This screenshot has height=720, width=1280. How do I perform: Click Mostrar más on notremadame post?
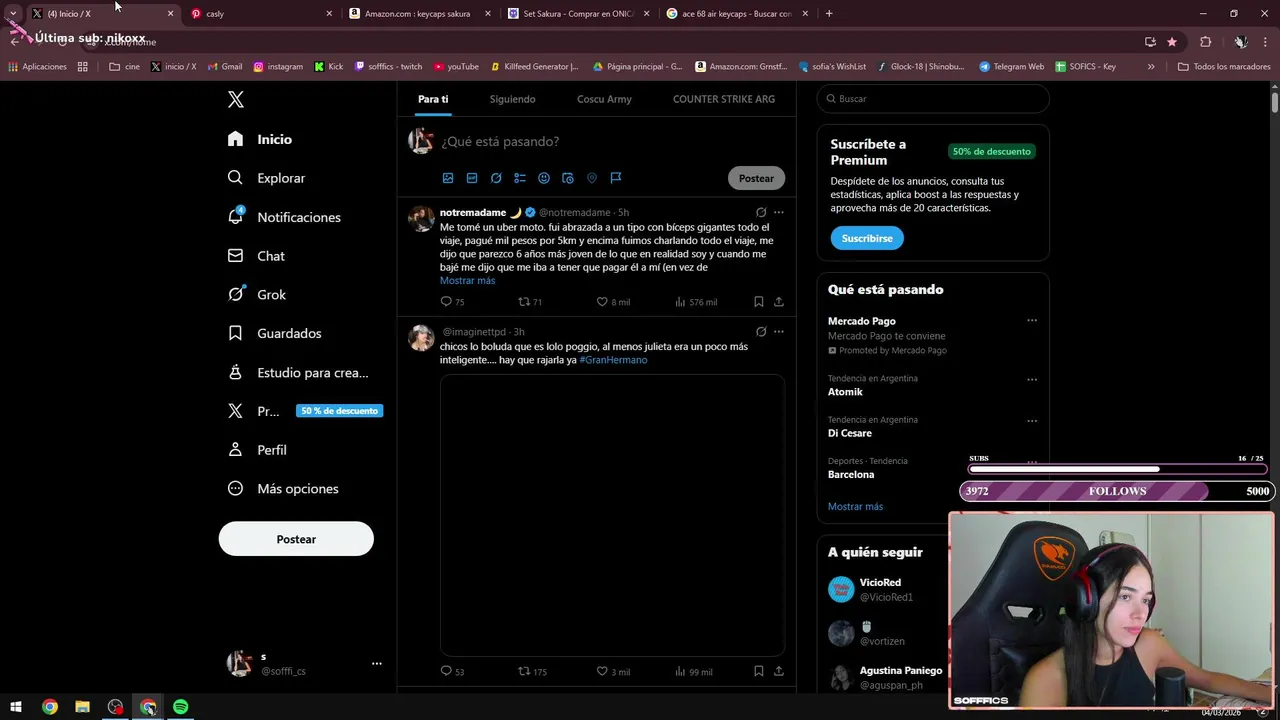[x=467, y=281]
